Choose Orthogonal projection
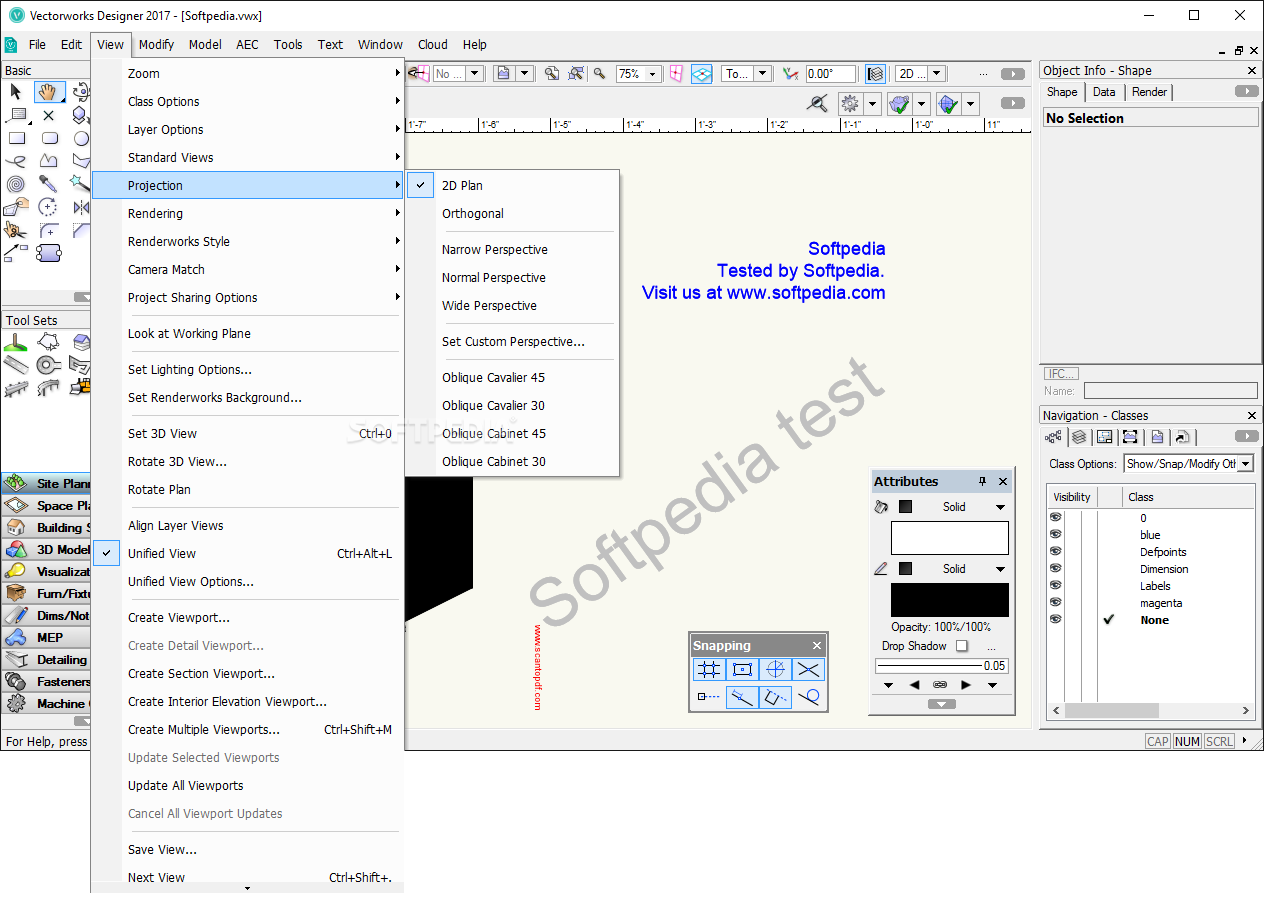The width and height of the screenshot is (1264, 899). pos(512,213)
